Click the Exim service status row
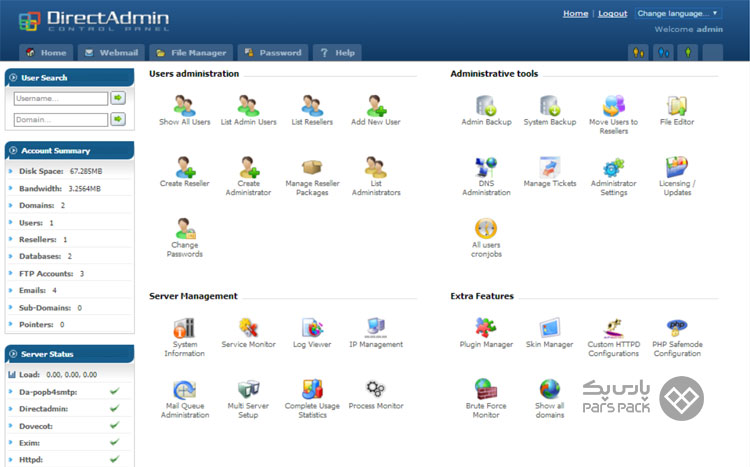The width and height of the screenshot is (750, 467). click(70, 443)
